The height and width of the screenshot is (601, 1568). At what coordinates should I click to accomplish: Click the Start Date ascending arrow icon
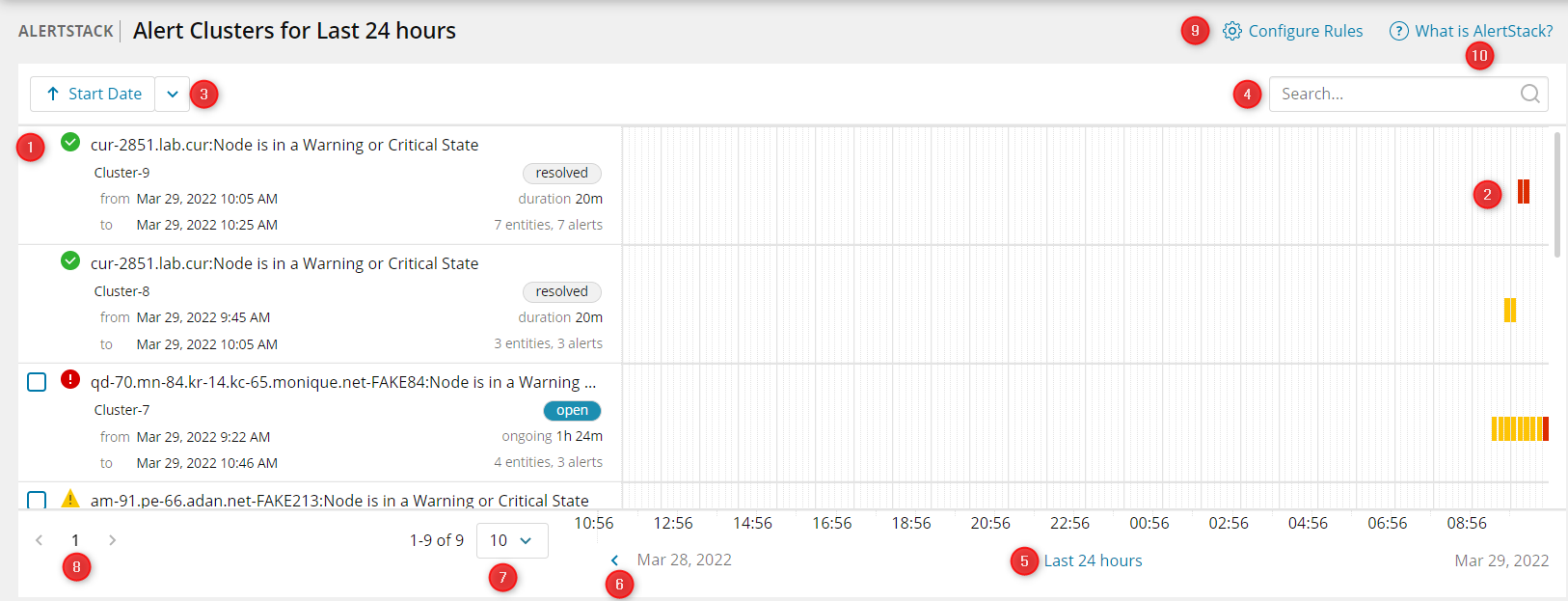click(53, 94)
